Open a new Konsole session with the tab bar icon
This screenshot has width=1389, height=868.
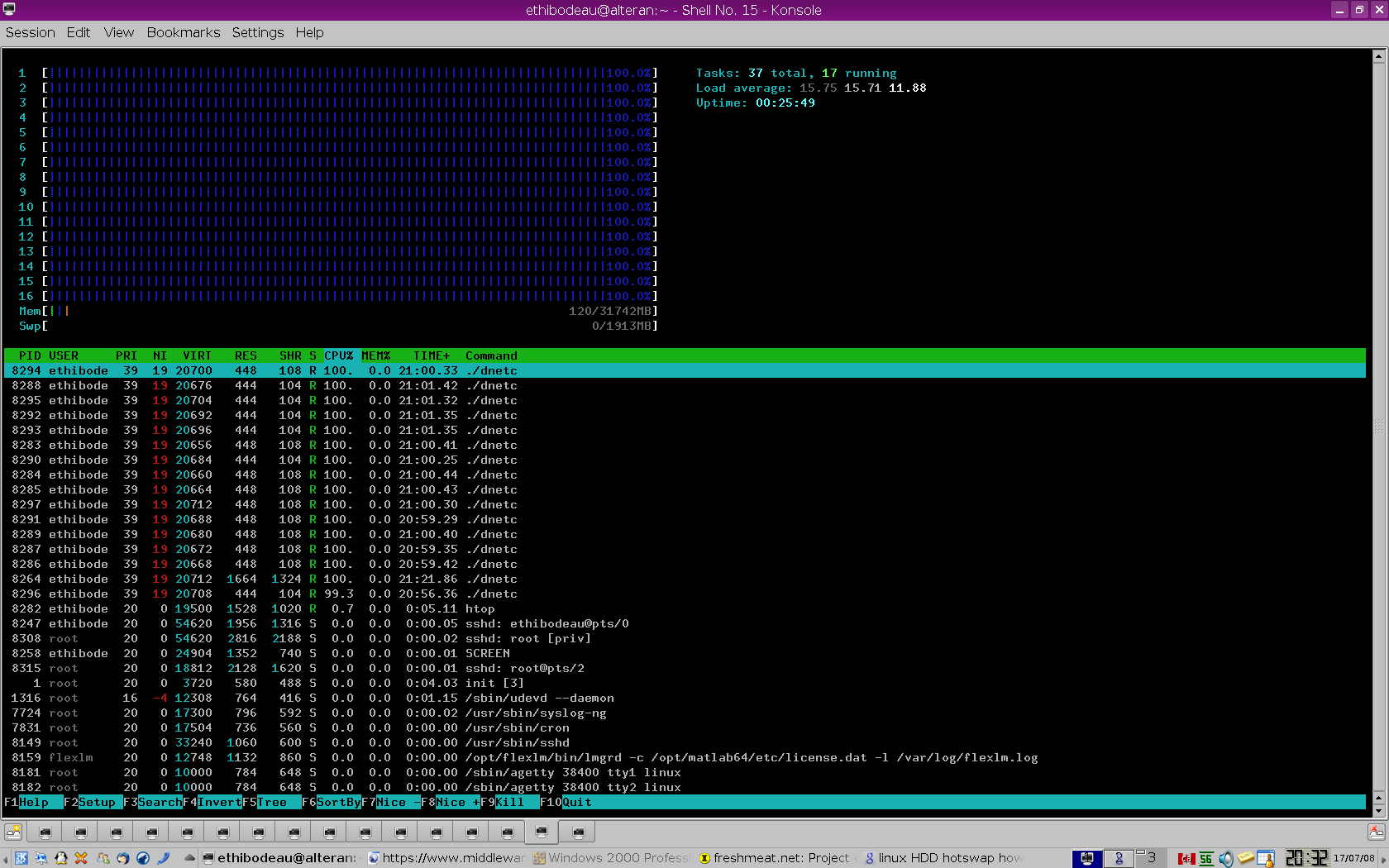[x=12, y=832]
